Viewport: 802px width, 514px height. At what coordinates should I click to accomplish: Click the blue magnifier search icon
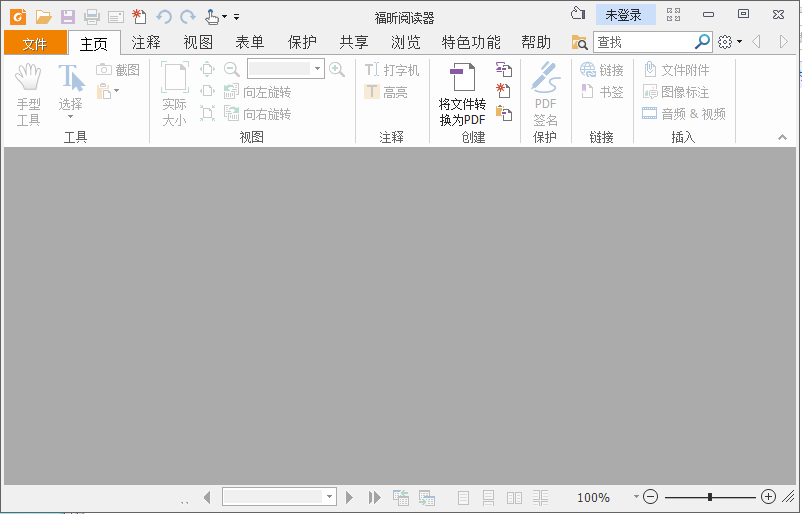(702, 41)
